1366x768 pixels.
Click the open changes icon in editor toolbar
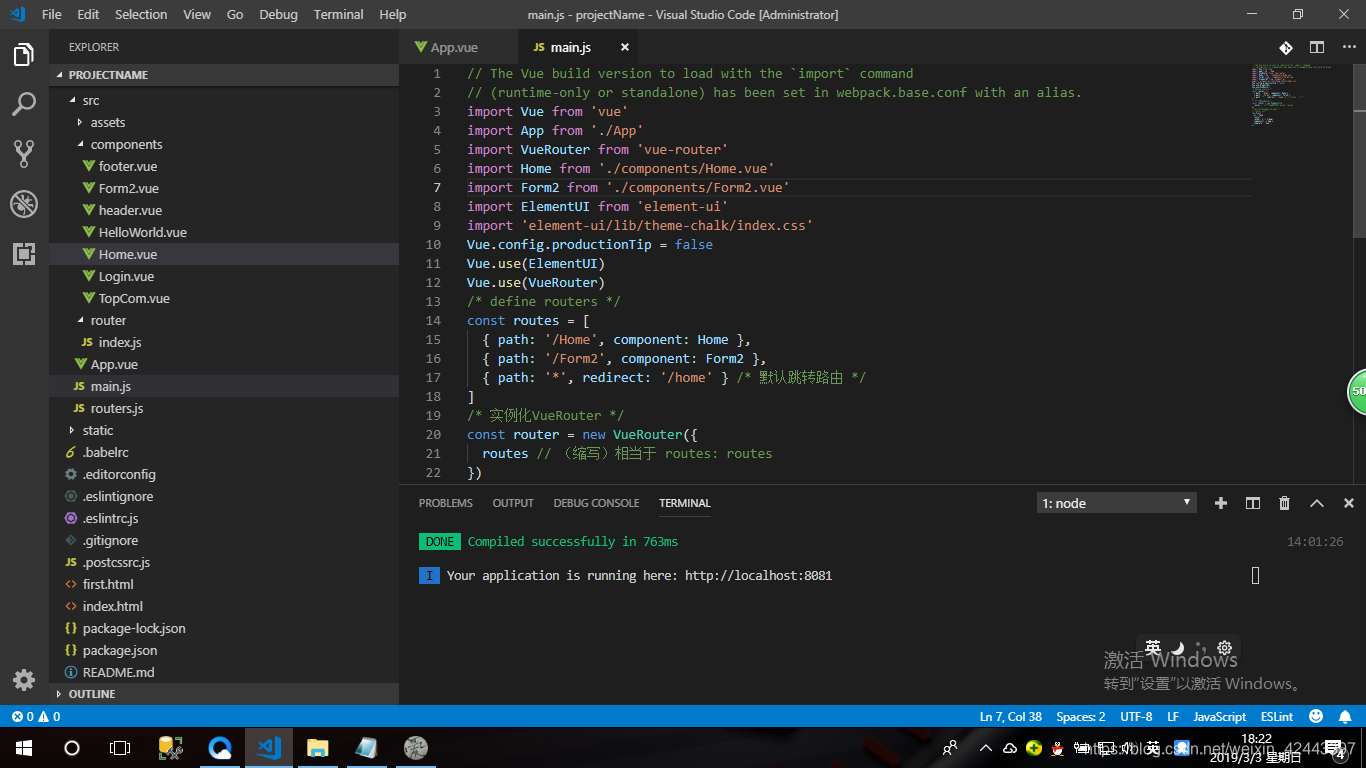[x=1286, y=47]
